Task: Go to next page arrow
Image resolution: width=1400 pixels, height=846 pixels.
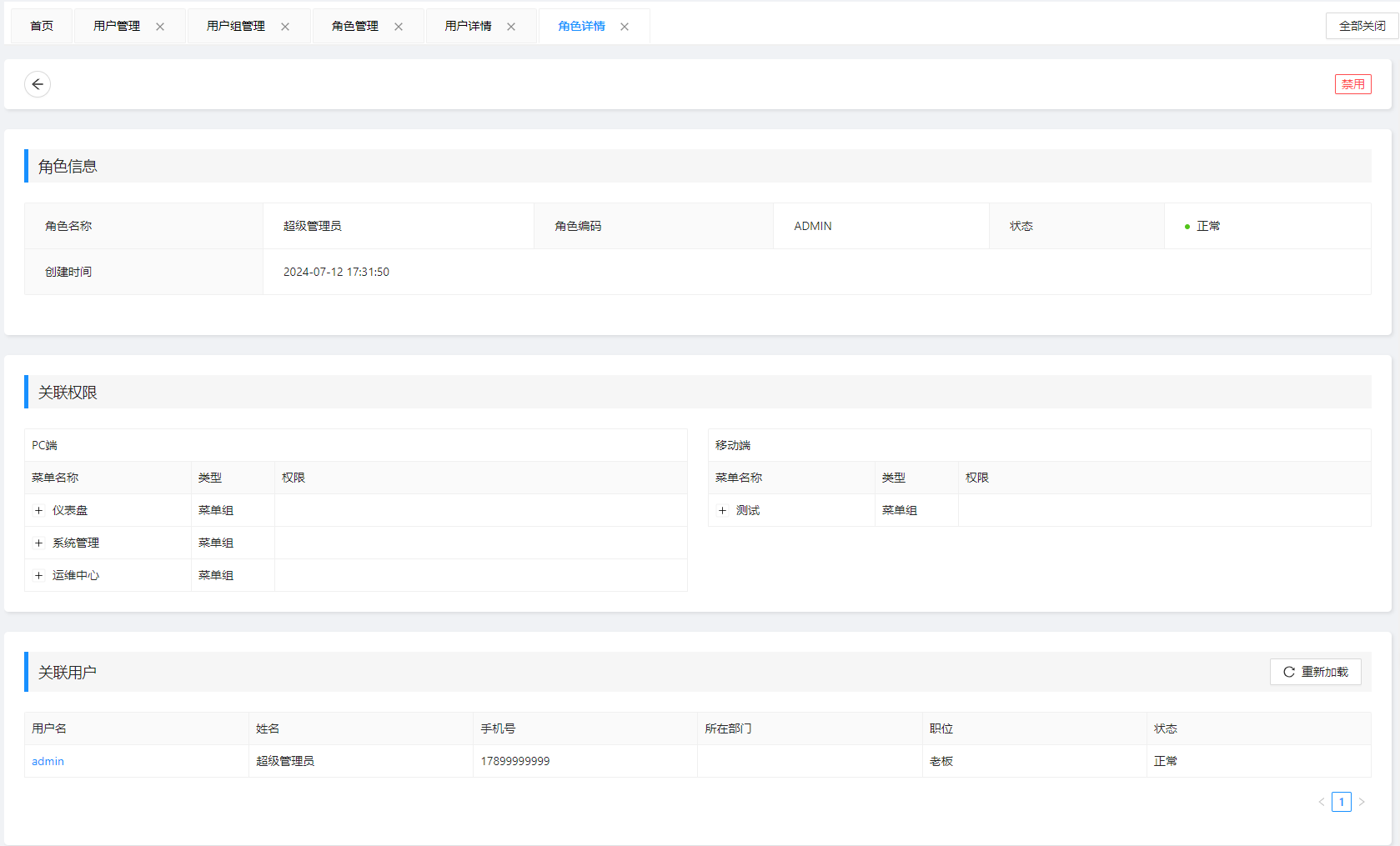Action: pyautogui.click(x=1362, y=802)
